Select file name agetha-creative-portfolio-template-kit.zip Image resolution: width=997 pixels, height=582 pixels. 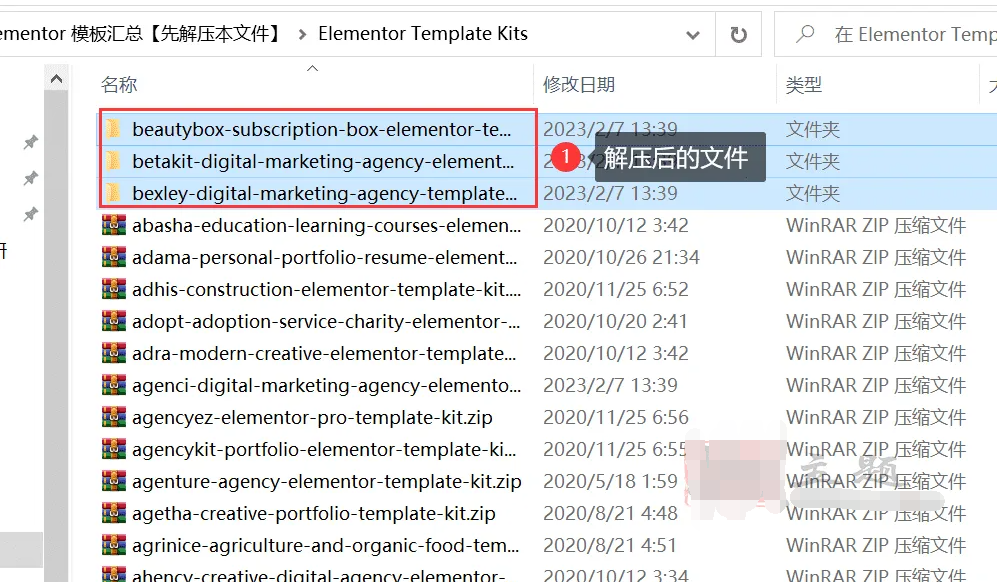click(313, 513)
